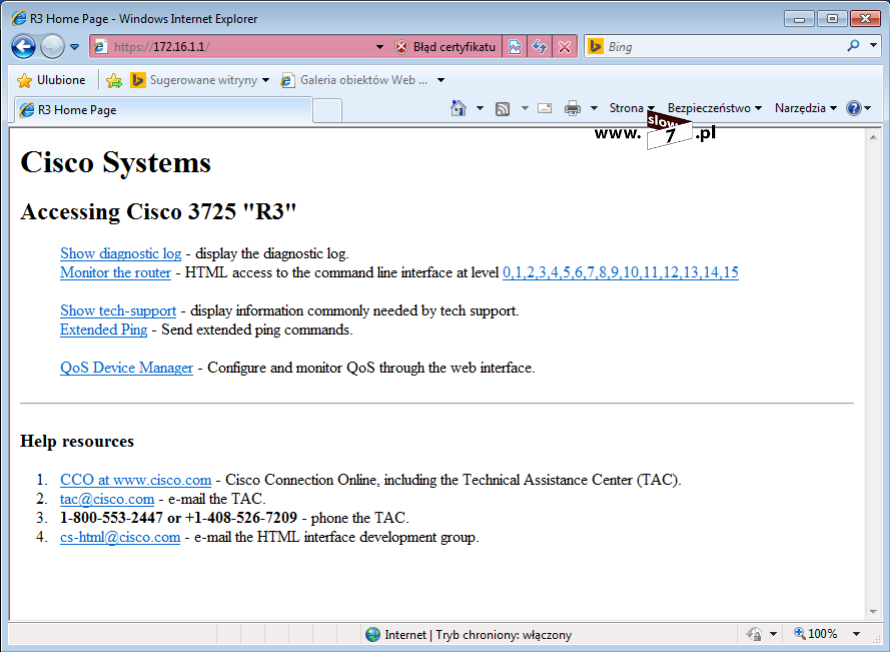Click the cs-html@cisco.com email link
This screenshot has height=652, width=890.
pos(120,537)
